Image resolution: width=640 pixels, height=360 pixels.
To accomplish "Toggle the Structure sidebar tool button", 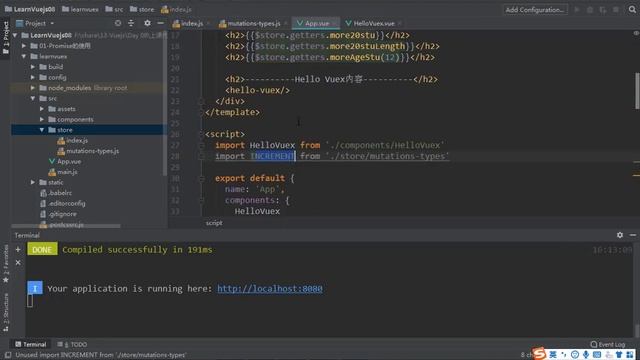I will [x=6, y=312].
